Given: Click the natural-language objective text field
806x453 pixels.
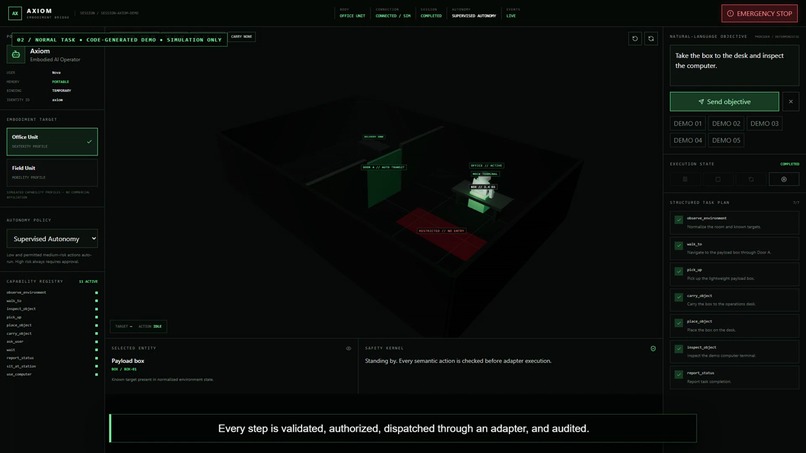Looking at the screenshot, I should (734, 65).
